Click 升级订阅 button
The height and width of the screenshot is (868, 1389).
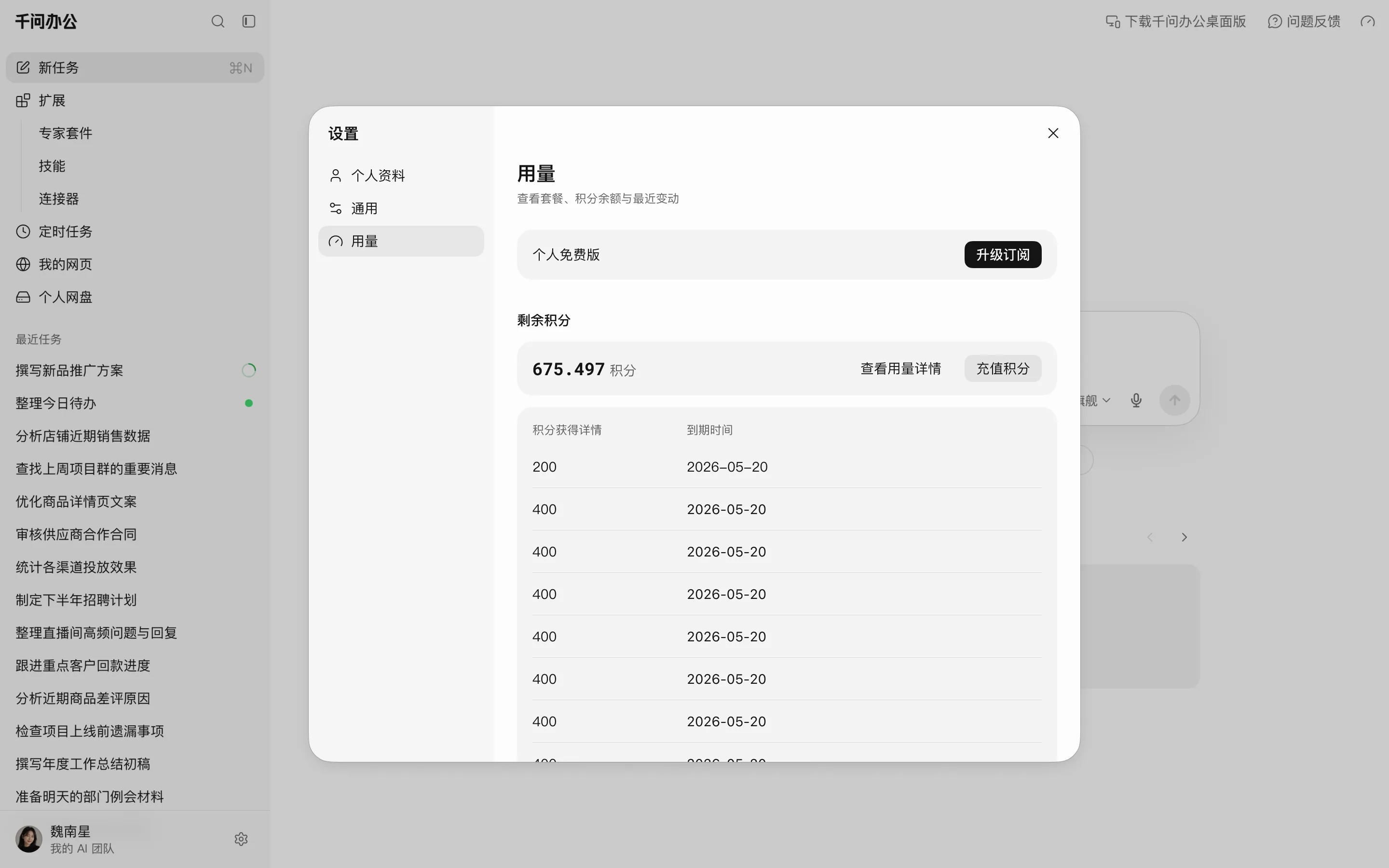click(x=1003, y=254)
